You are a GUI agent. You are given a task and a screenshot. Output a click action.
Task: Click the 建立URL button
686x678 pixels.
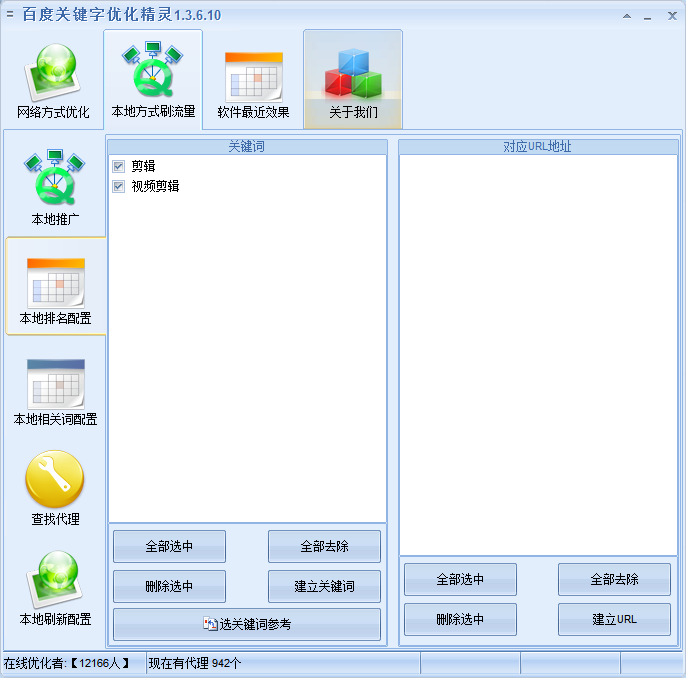(614, 619)
